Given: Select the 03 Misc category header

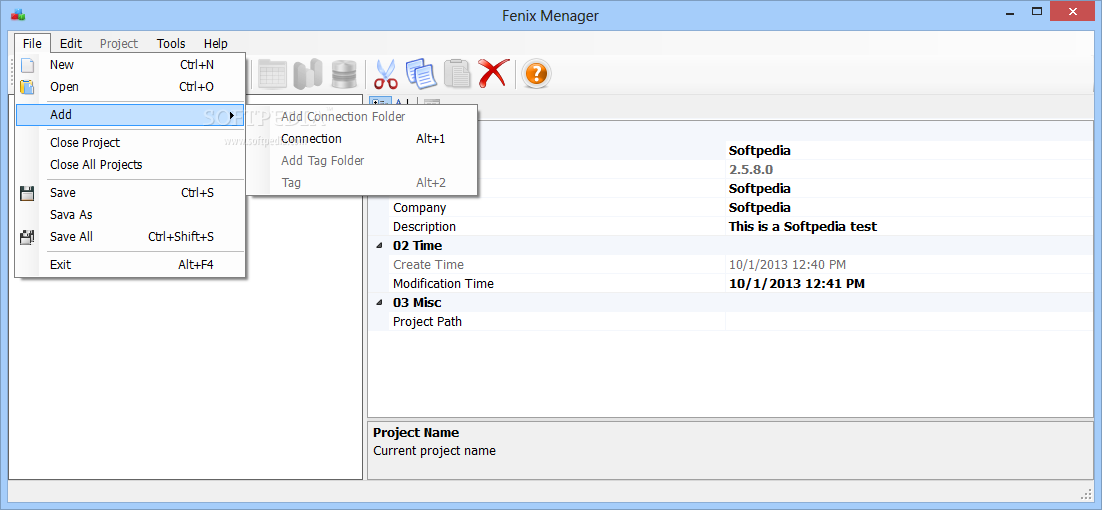Looking at the screenshot, I should click(417, 303).
